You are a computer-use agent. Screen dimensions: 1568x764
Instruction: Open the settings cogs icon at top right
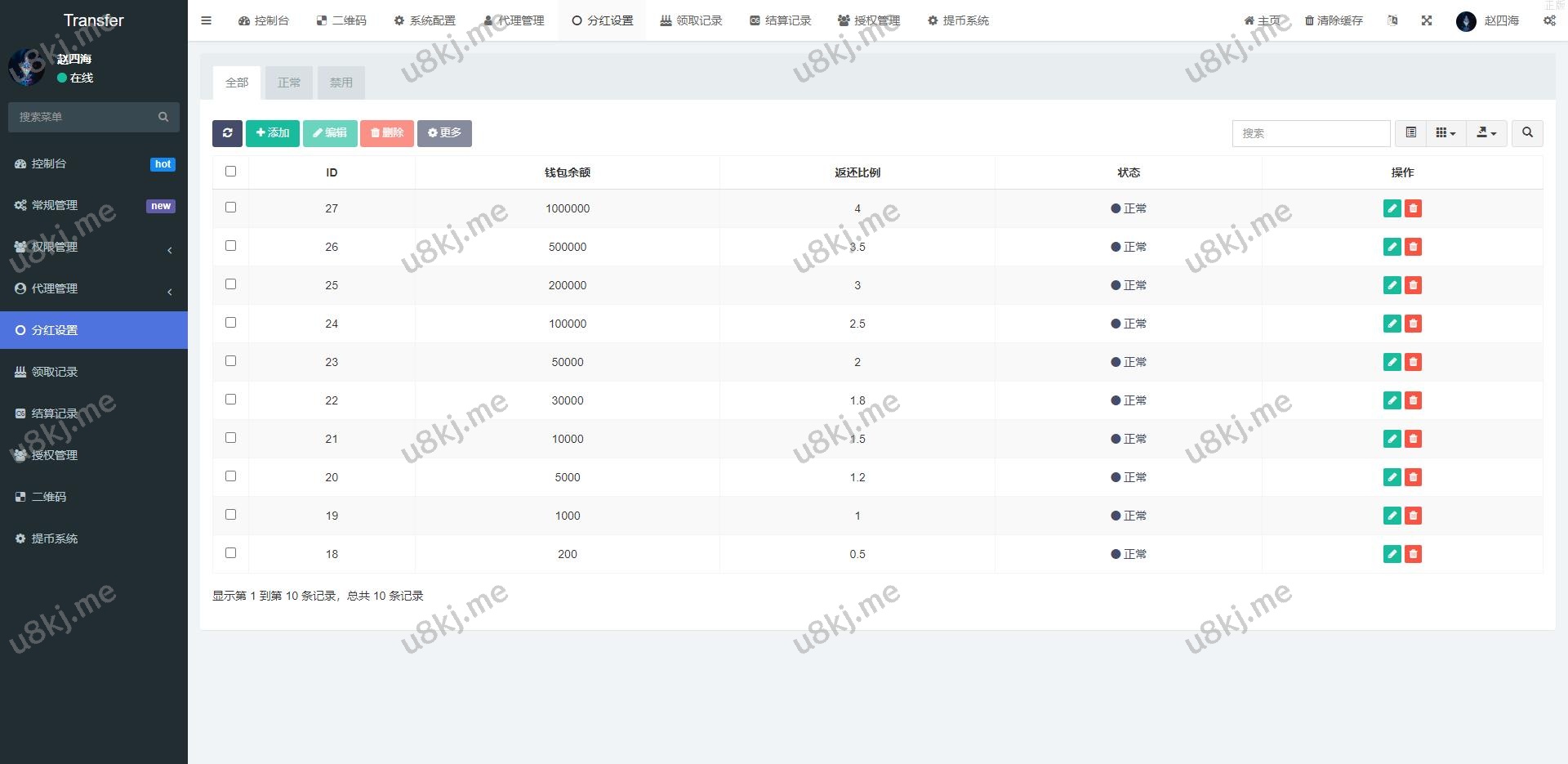tap(1549, 20)
